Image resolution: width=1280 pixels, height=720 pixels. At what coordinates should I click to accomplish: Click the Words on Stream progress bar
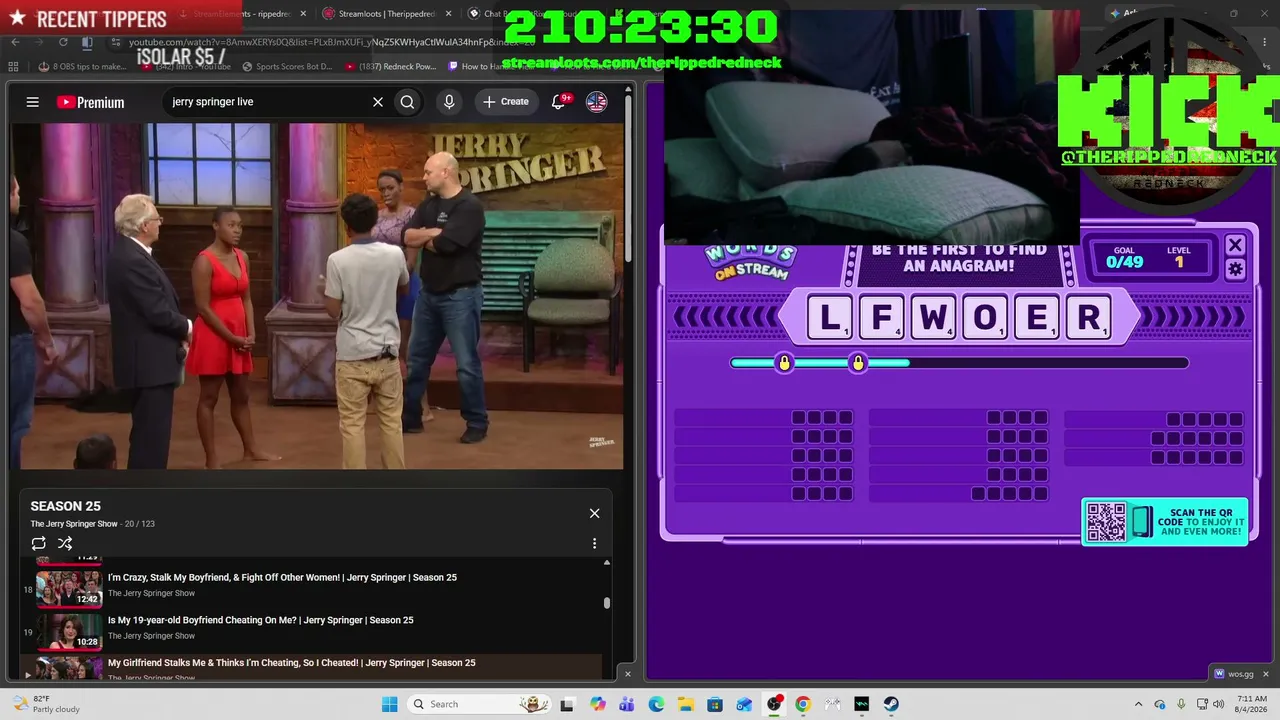tap(960, 363)
